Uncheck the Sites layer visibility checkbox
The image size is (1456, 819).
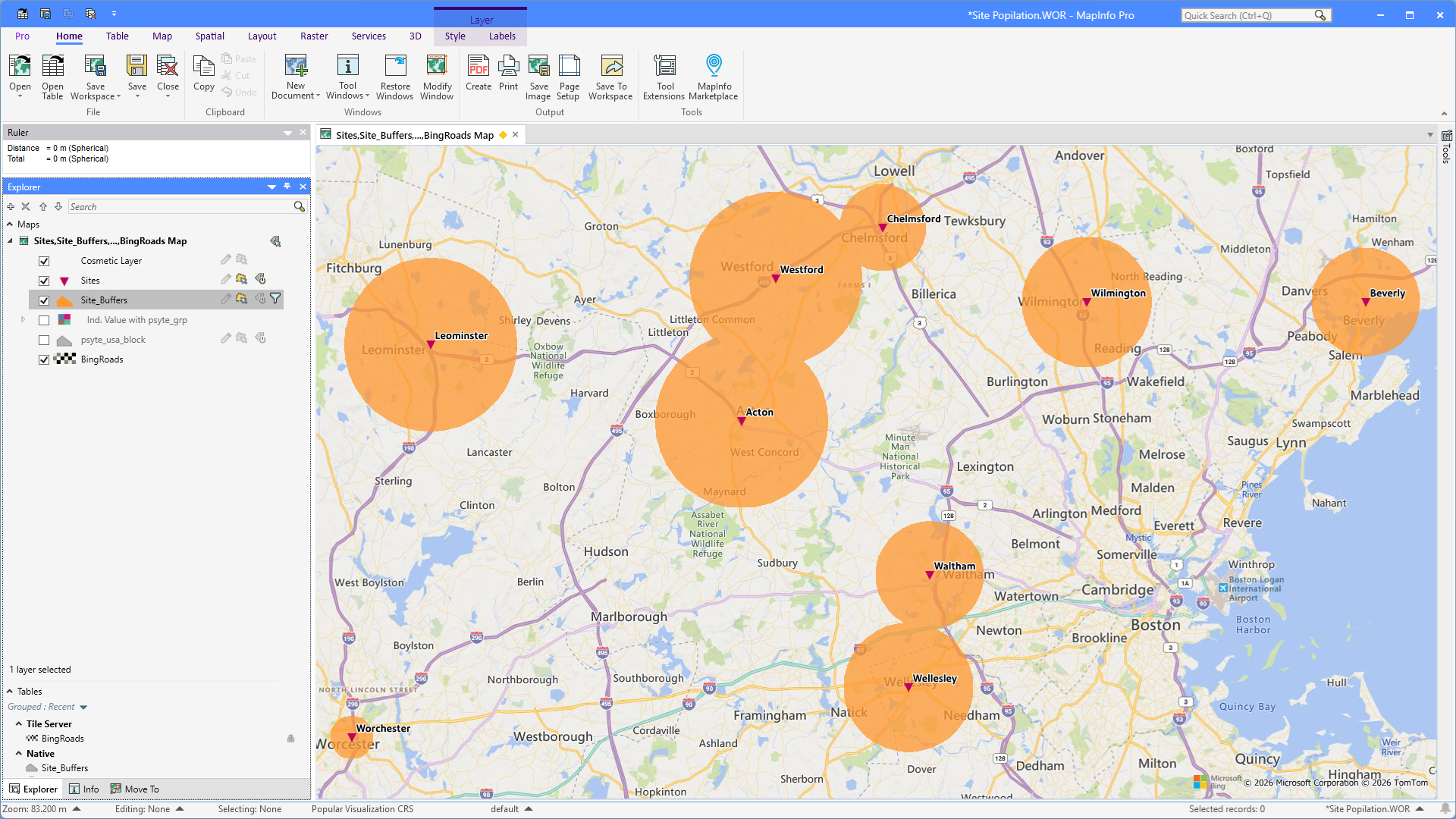[x=44, y=281]
